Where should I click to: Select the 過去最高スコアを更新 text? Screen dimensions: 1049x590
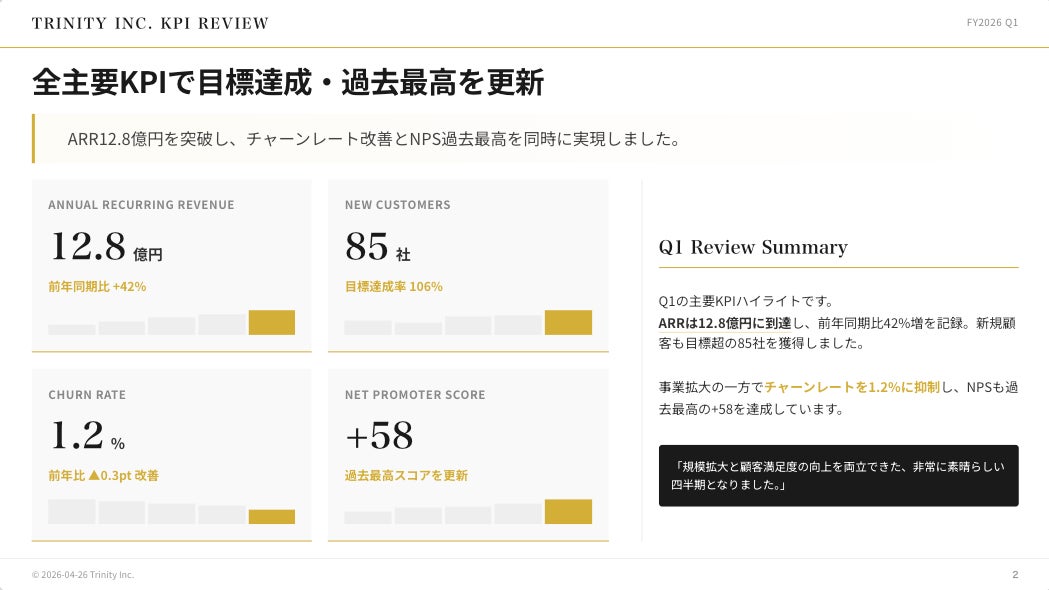(x=406, y=476)
